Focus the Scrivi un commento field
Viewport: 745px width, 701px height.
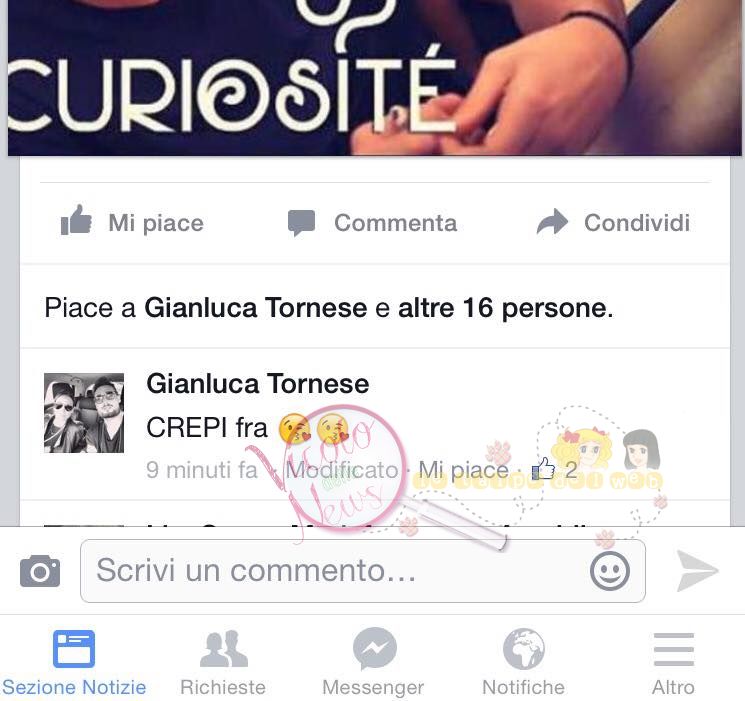pyautogui.click(x=363, y=571)
